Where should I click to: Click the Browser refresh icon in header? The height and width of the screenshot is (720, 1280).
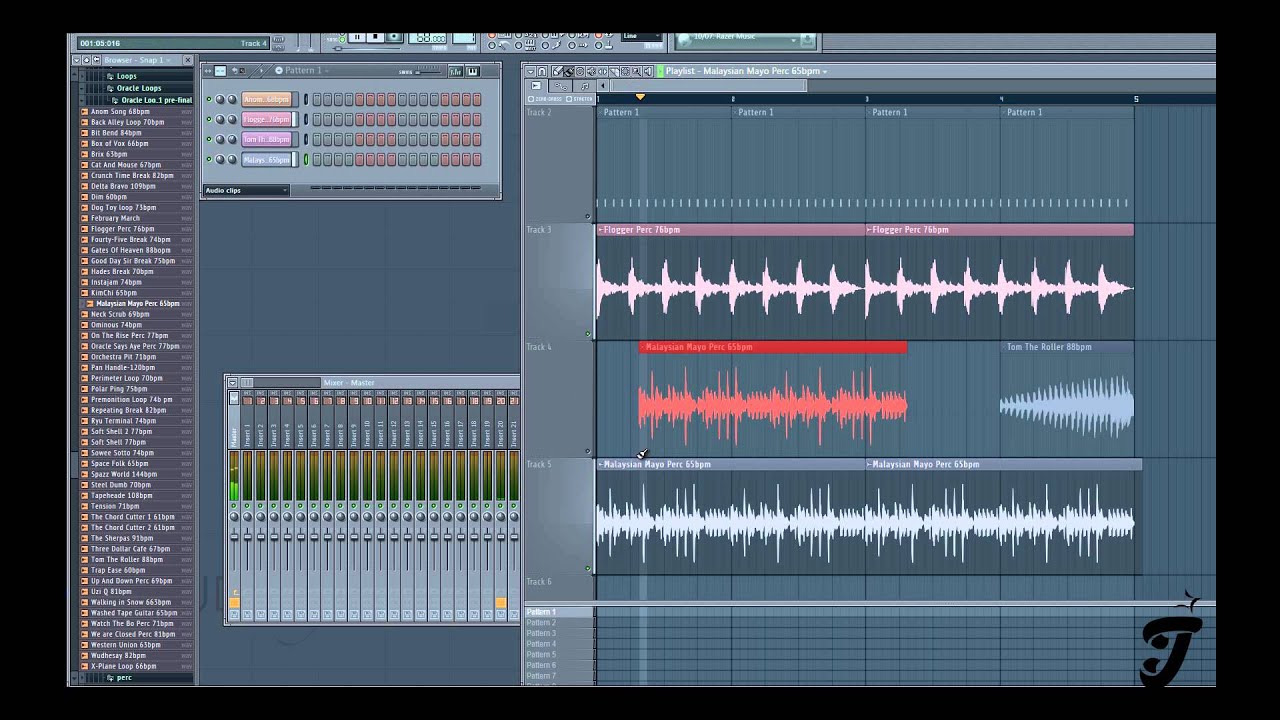96,60
